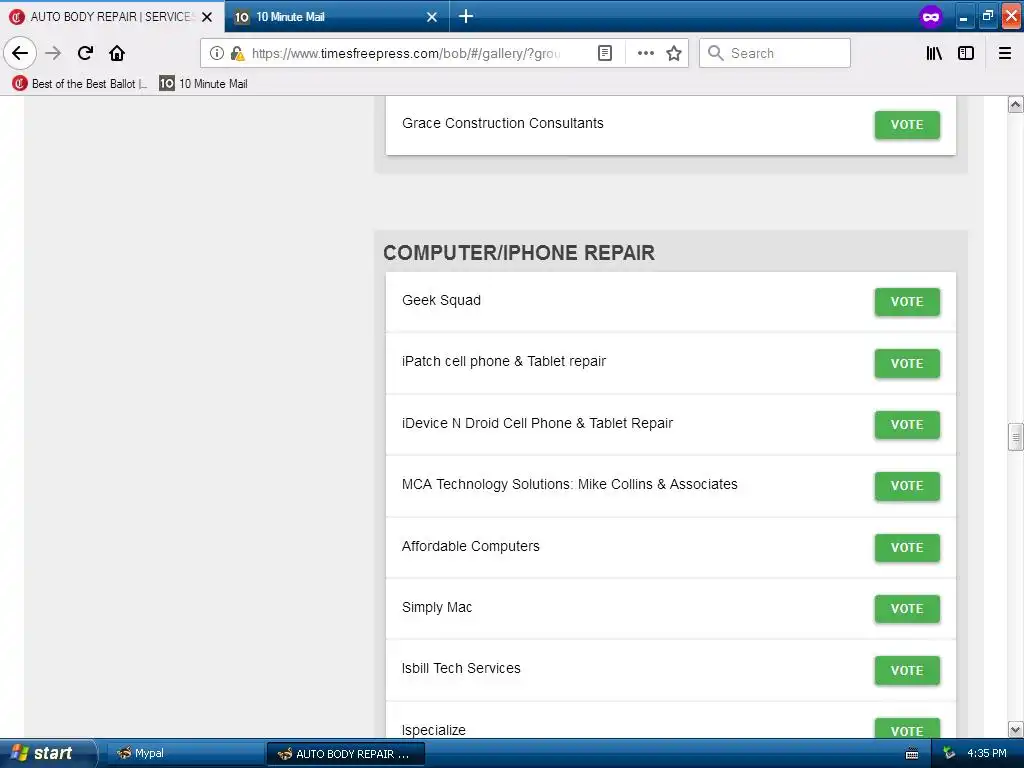Viewport: 1024px width, 768px height.
Task: Toggle reader view icon
Action: click(605, 53)
